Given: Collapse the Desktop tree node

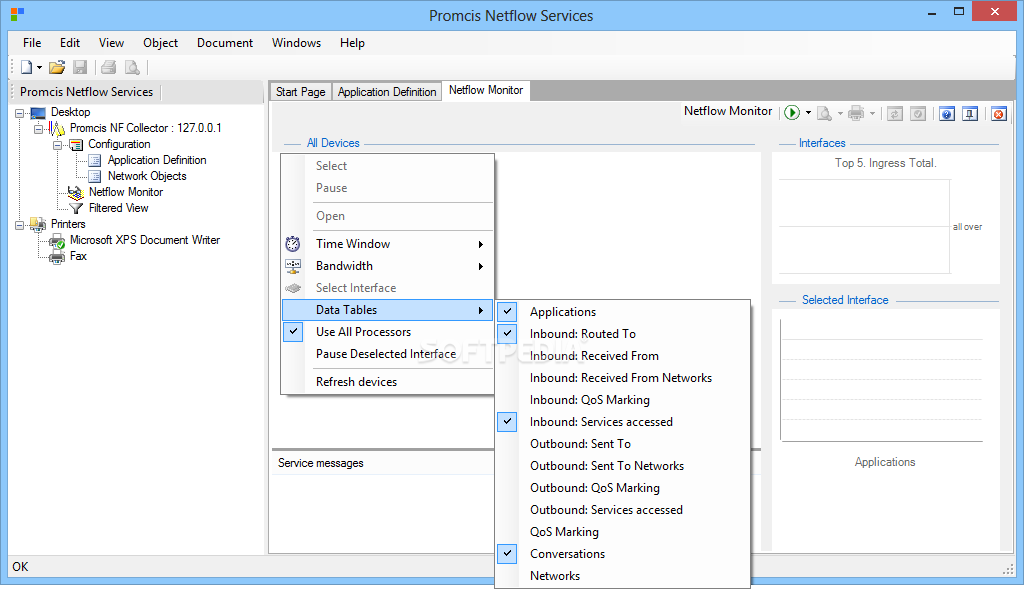Looking at the screenshot, I should click(20, 113).
